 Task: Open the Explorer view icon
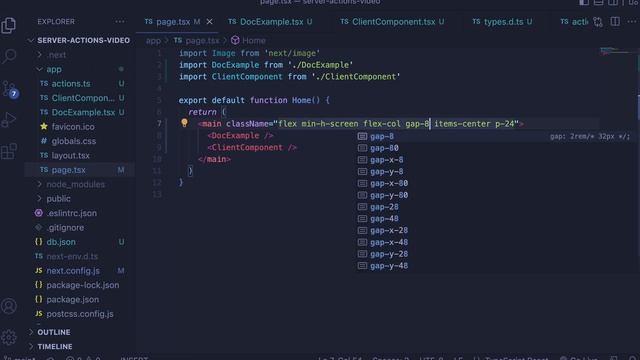9,25
